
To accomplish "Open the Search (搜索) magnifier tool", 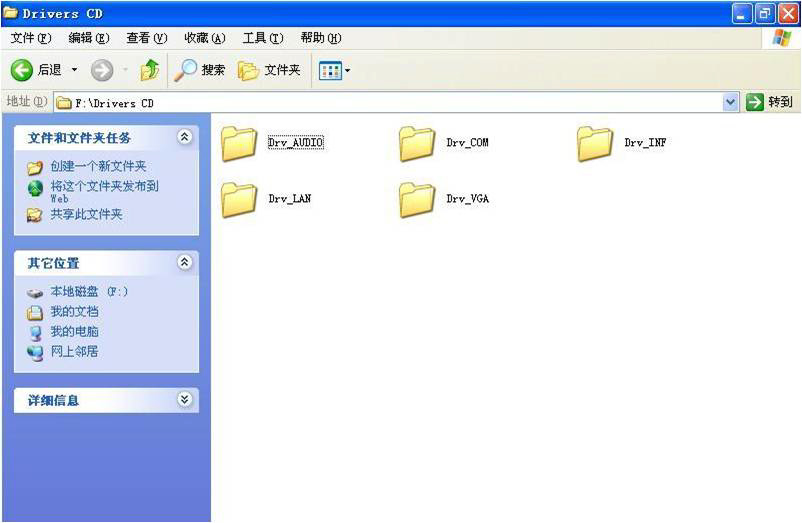I will [186, 70].
